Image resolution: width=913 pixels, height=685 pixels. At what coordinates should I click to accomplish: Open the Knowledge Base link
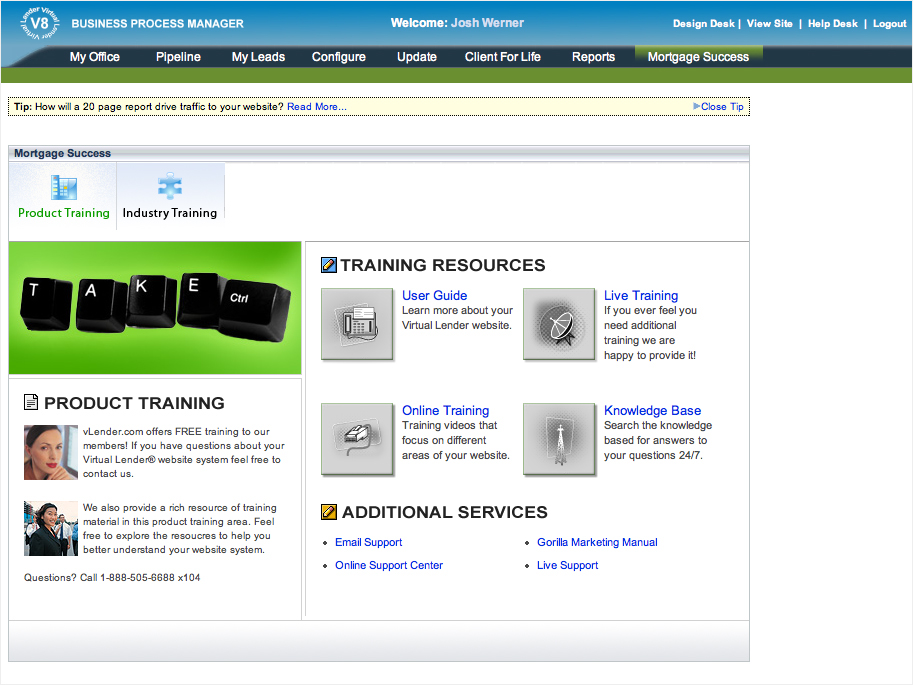[x=652, y=410]
